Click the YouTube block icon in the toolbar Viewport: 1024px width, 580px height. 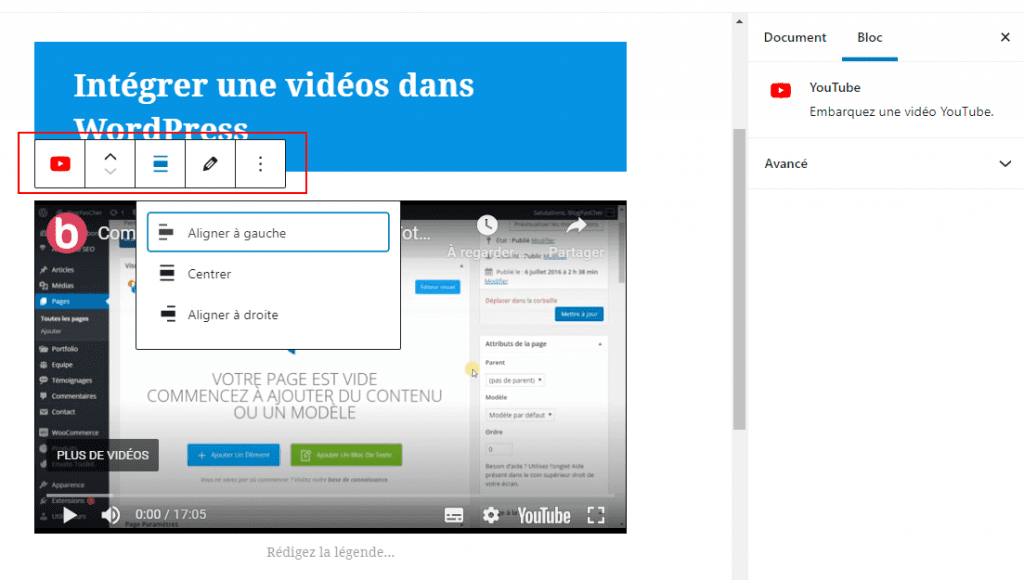click(59, 162)
